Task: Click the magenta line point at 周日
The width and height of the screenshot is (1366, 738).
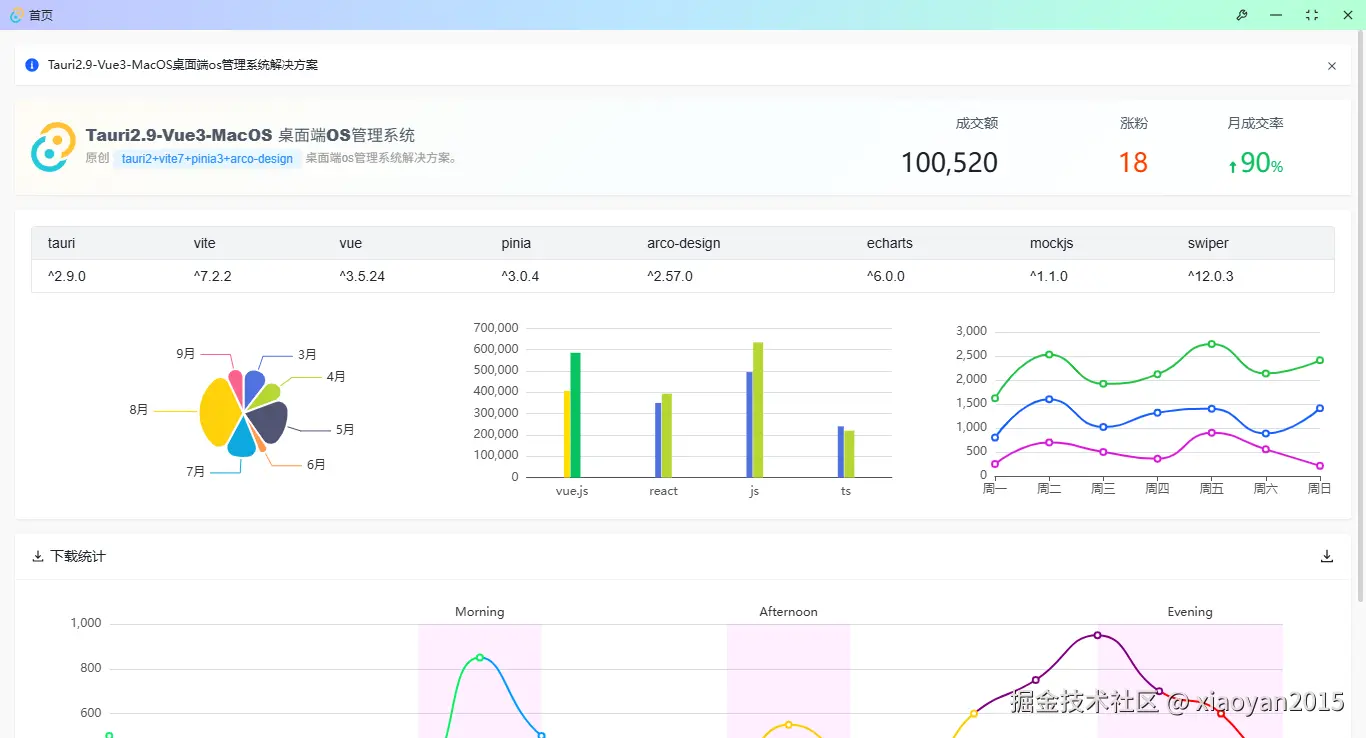Action: tap(1320, 466)
